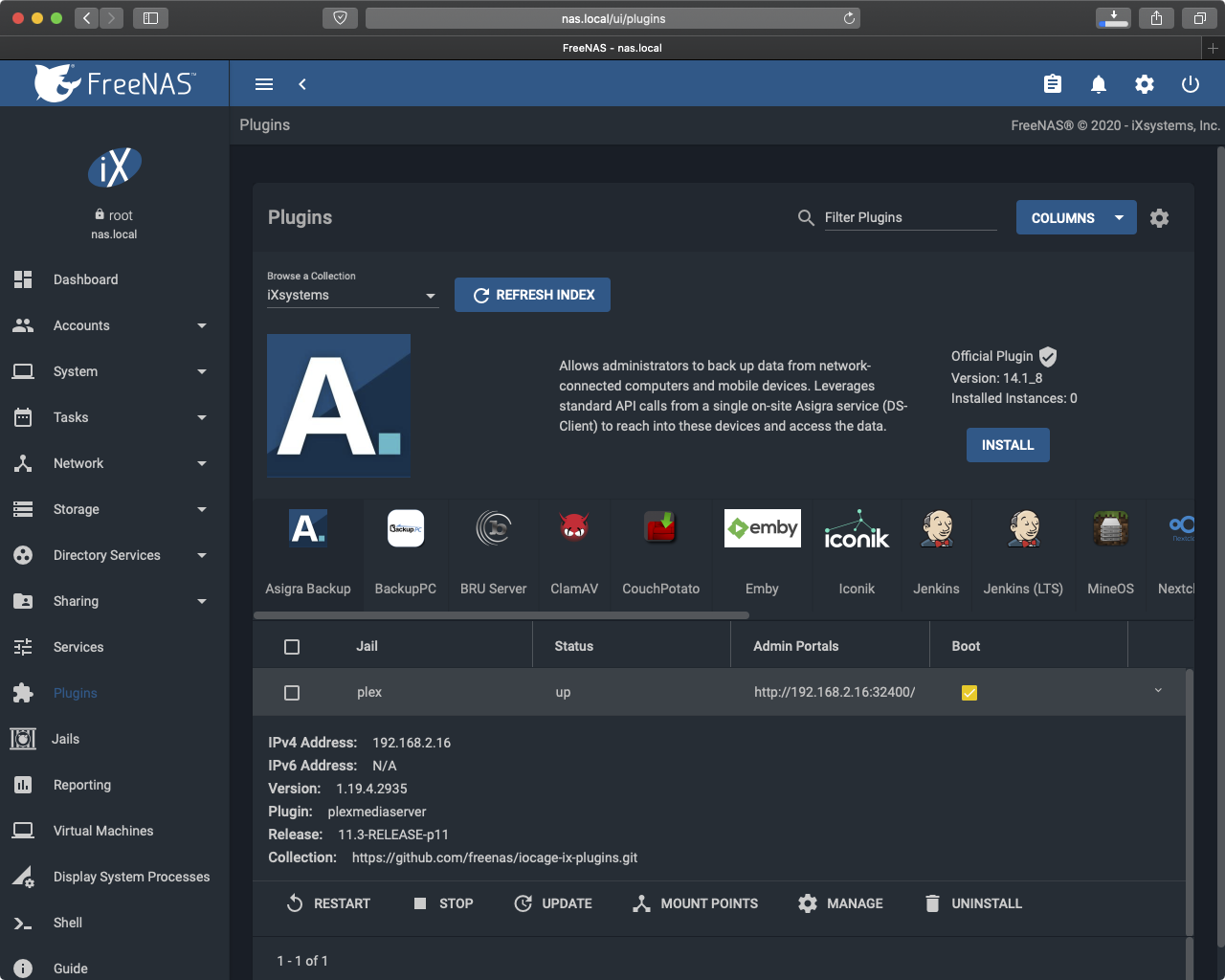
Task: Expand the Tasks menu
Action: (115, 417)
